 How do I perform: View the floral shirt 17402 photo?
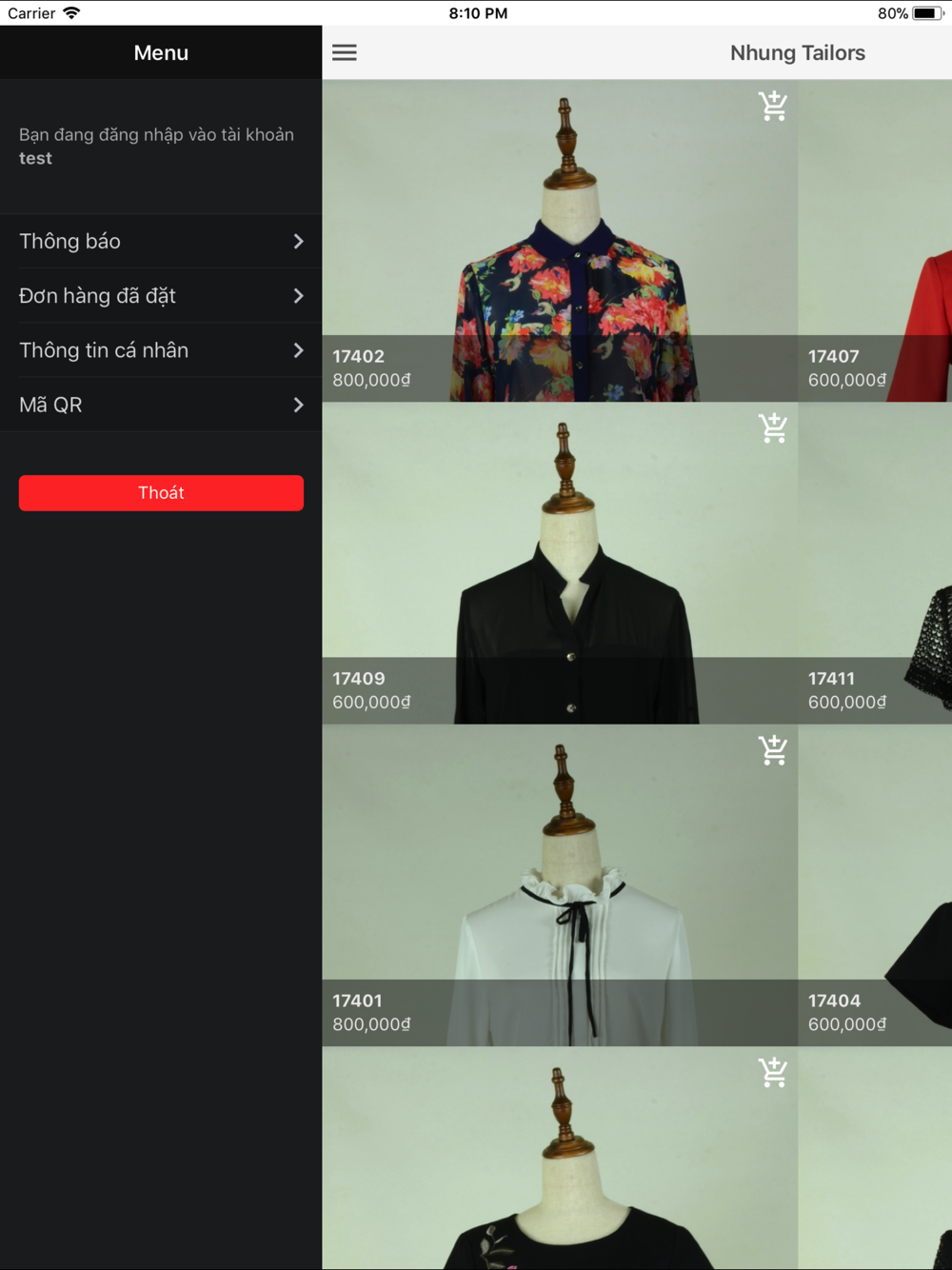(x=560, y=241)
